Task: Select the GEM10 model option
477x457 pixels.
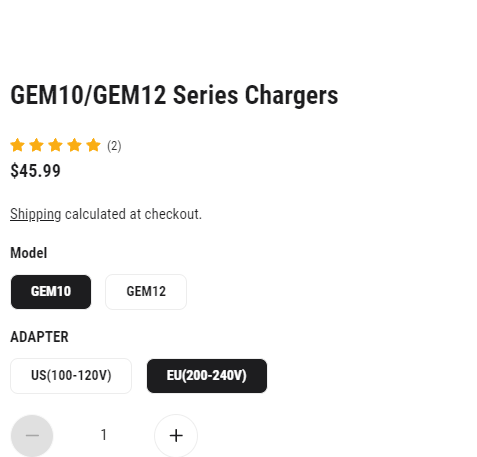Action: (51, 292)
